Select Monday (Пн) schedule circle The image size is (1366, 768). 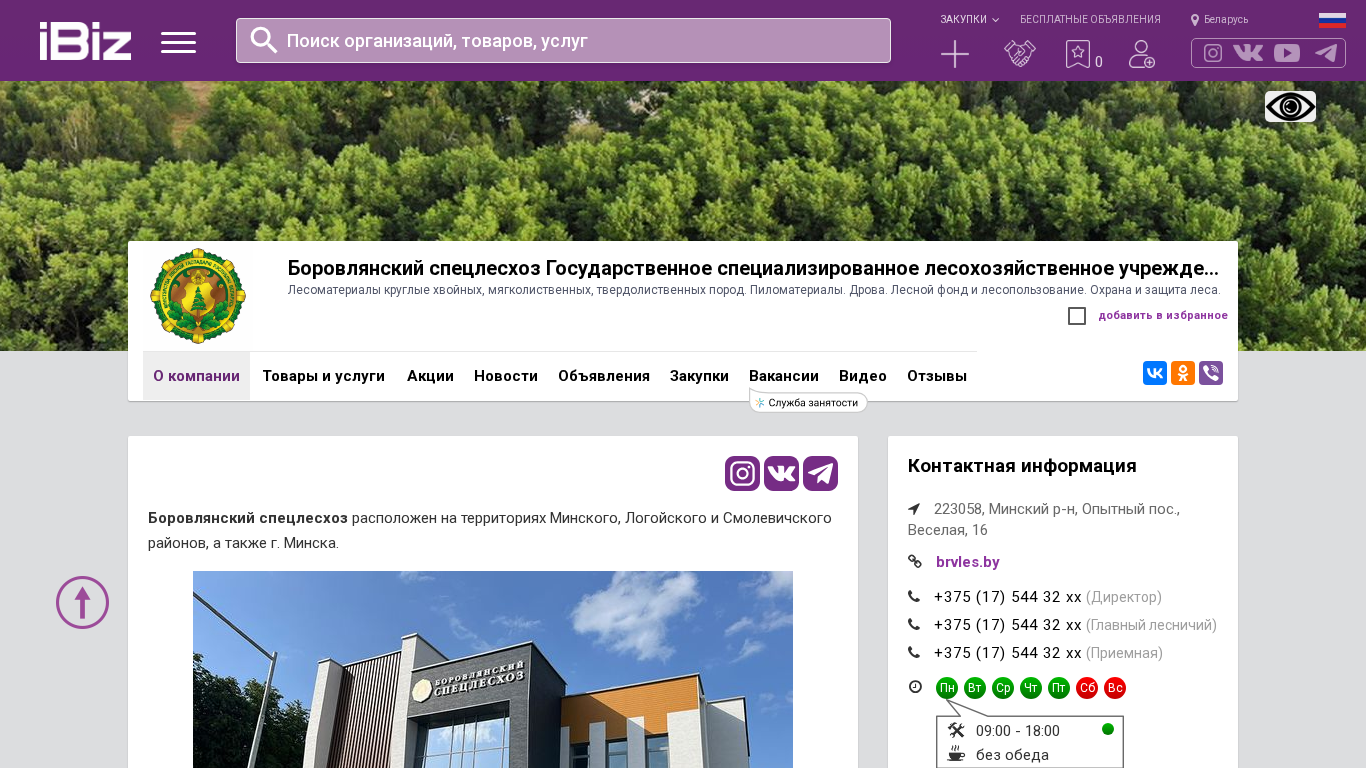[947, 688]
